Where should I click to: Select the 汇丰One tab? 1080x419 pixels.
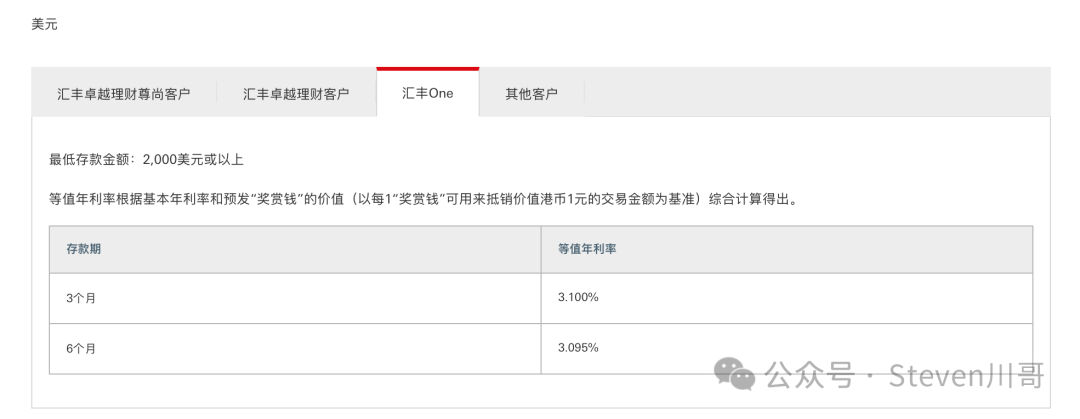pyautogui.click(x=428, y=93)
